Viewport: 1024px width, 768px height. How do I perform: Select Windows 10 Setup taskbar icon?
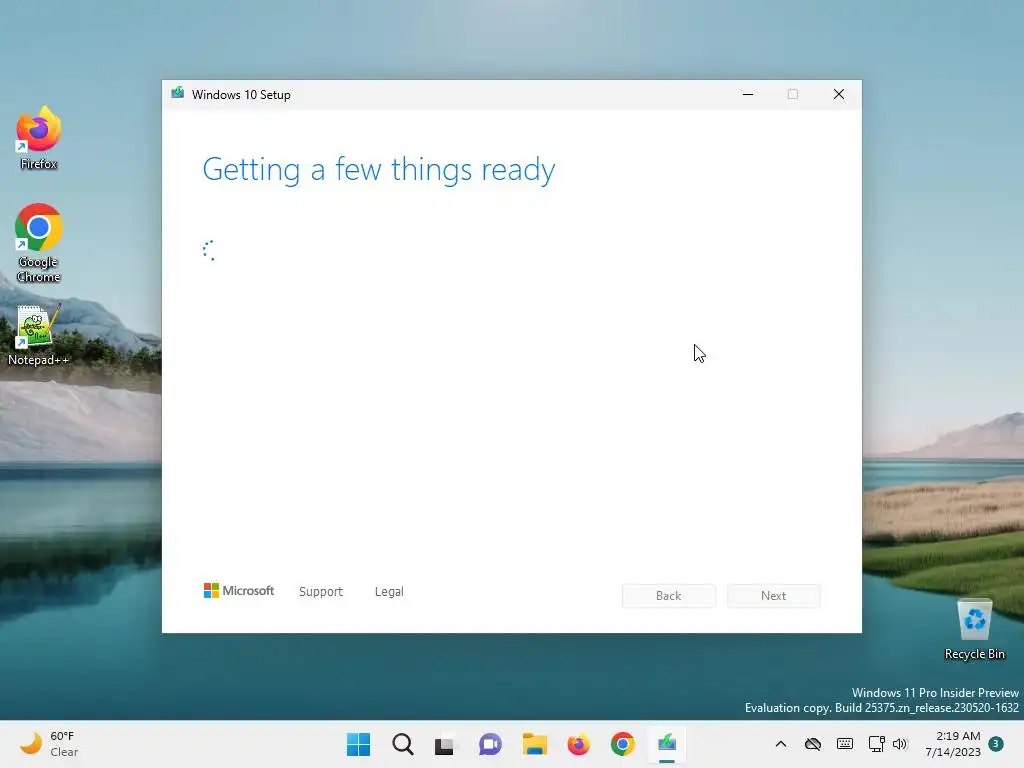pos(667,744)
